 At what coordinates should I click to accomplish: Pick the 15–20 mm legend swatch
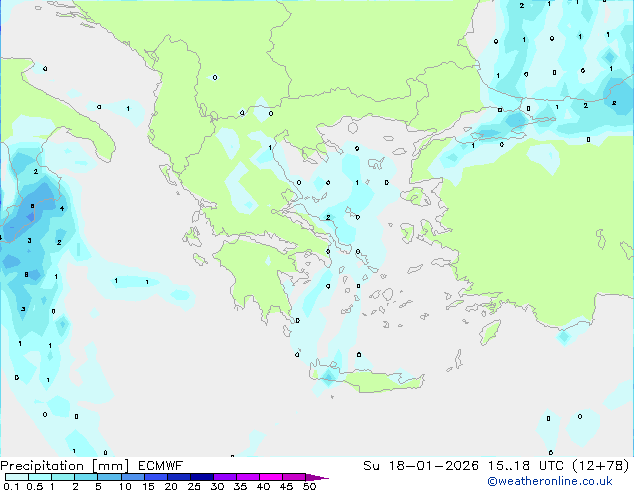156,477
